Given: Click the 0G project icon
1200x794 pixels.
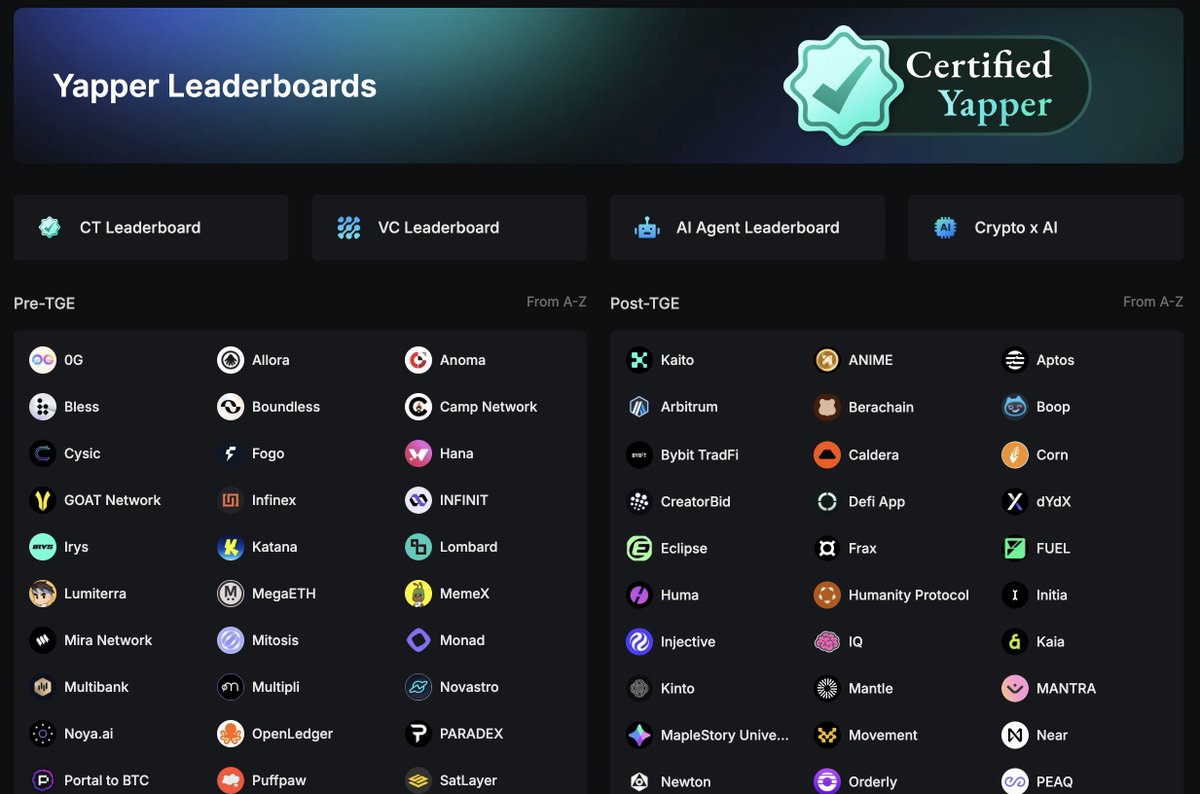Looking at the screenshot, I should click(x=42, y=360).
